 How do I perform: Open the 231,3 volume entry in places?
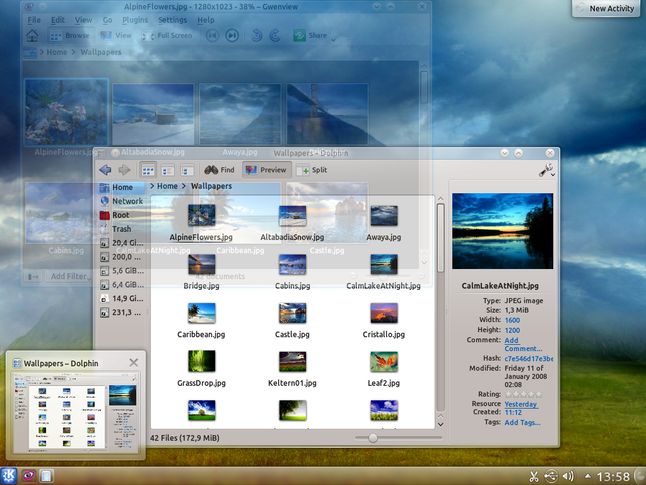pyautogui.click(x=122, y=312)
